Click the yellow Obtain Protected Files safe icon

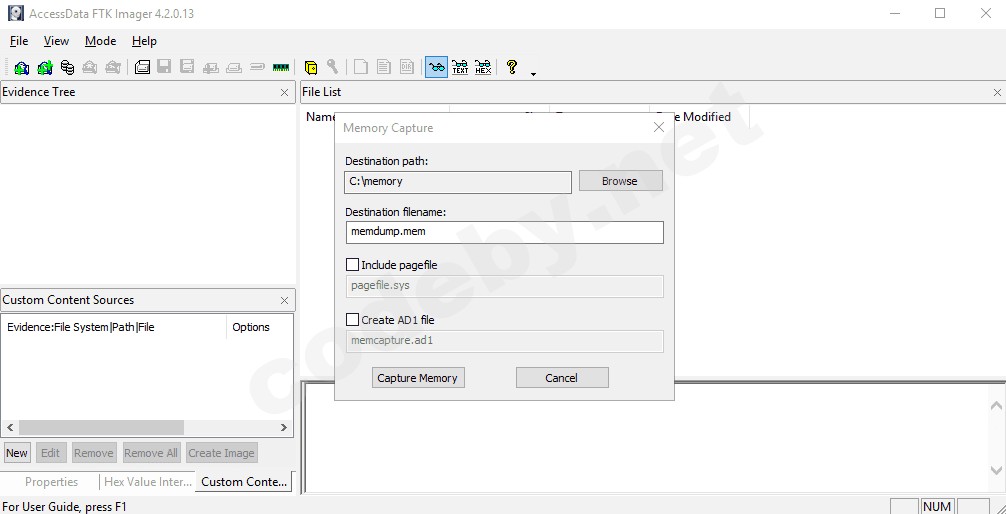click(311, 67)
